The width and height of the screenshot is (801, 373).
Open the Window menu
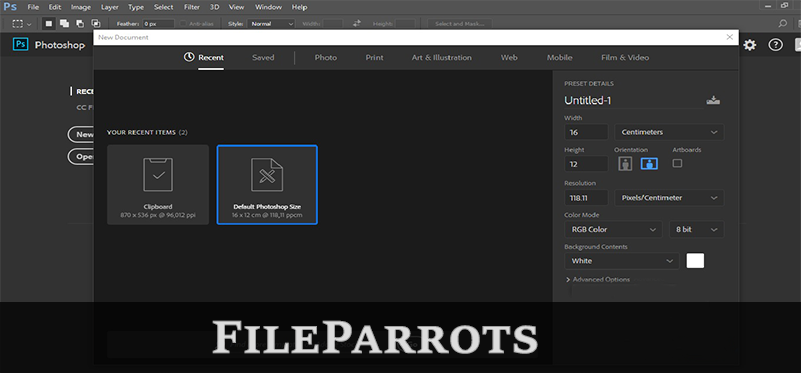tap(268, 7)
